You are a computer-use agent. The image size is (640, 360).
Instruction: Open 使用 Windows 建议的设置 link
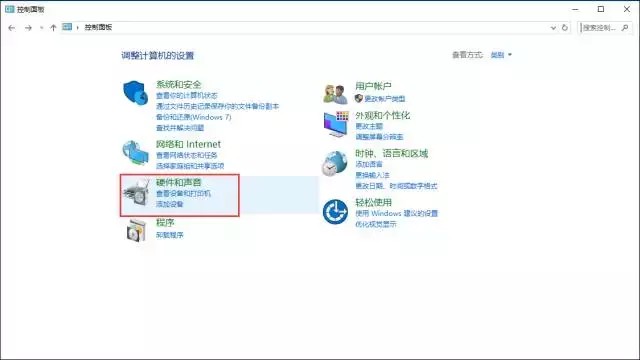point(396,213)
